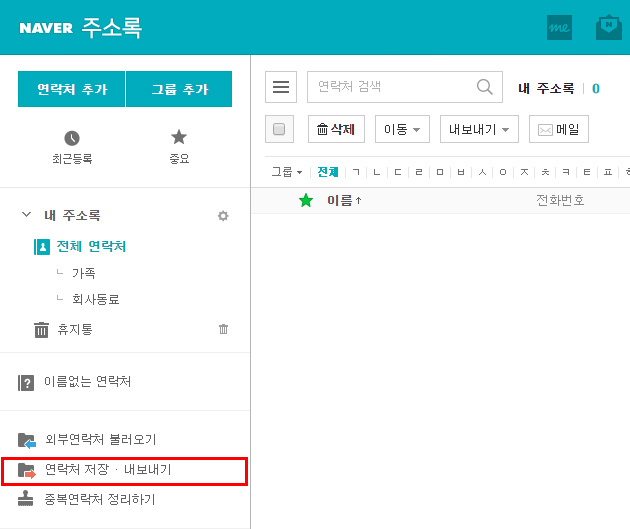Open 내 주소록 settings gear
This screenshot has width=630, height=529.
[x=223, y=216]
